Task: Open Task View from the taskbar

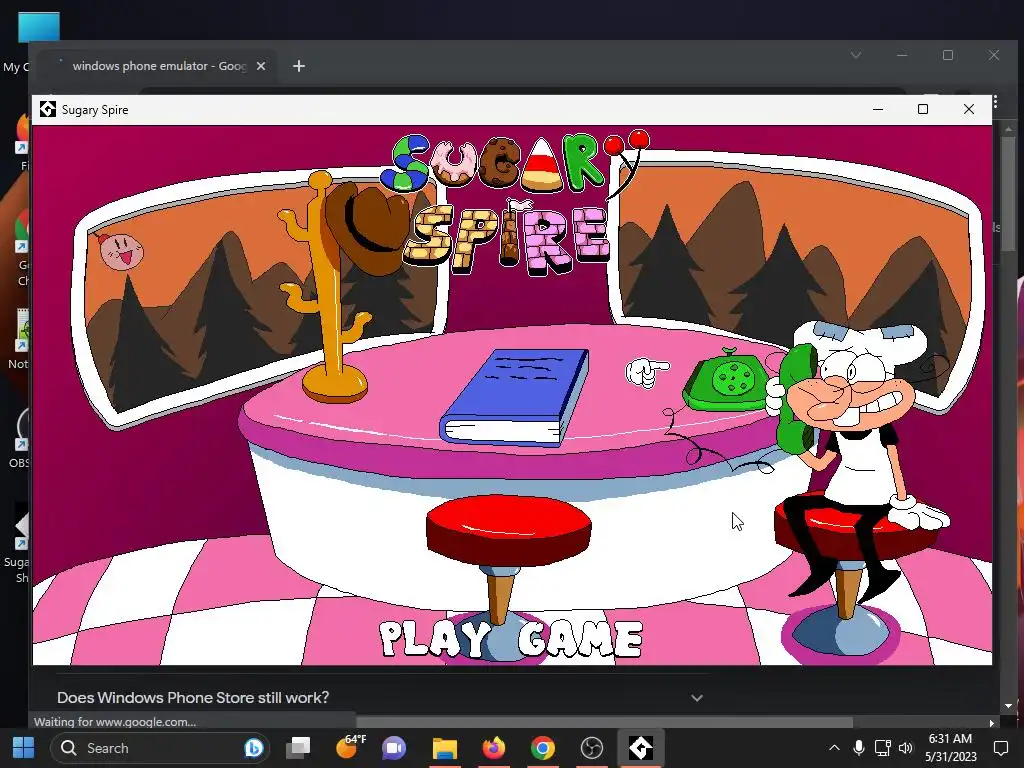Action: 298,748
